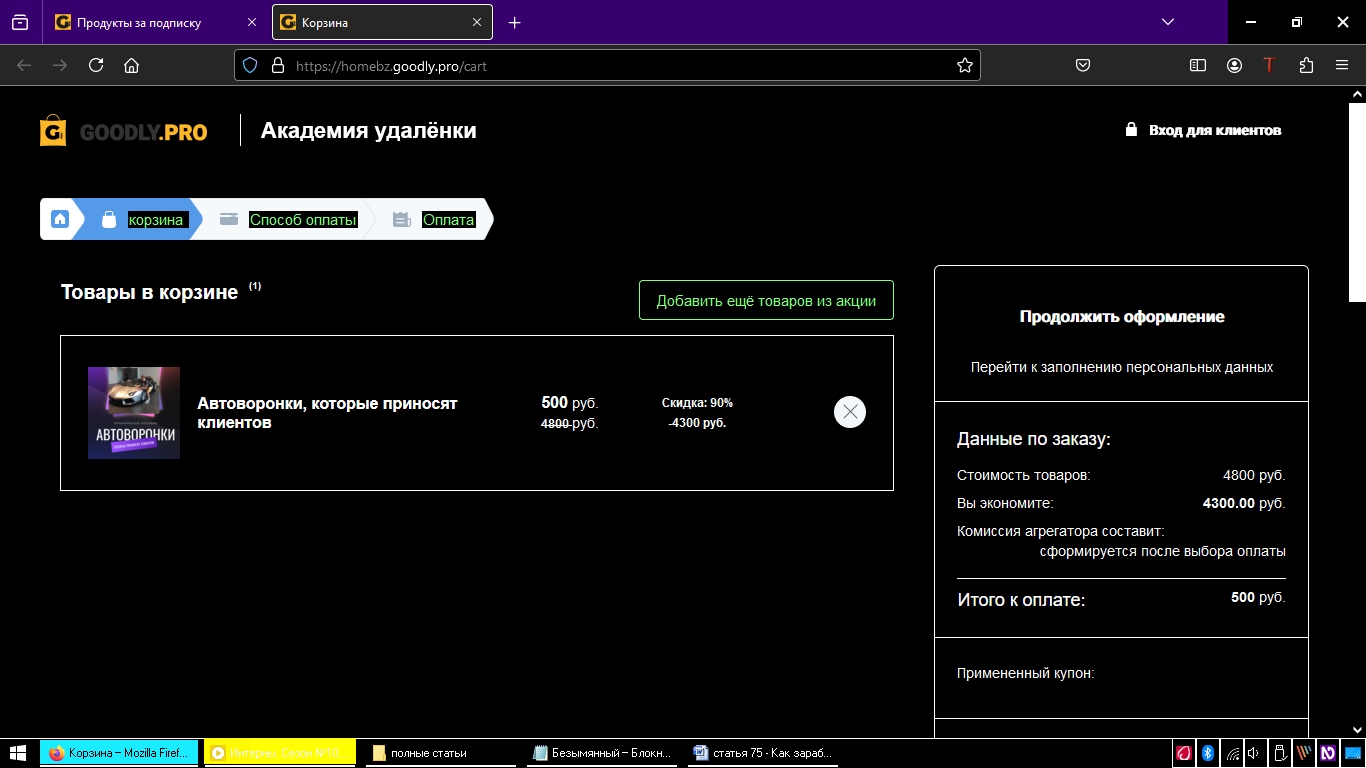
Task: Go back to the previous page
Action: (24, 65)
